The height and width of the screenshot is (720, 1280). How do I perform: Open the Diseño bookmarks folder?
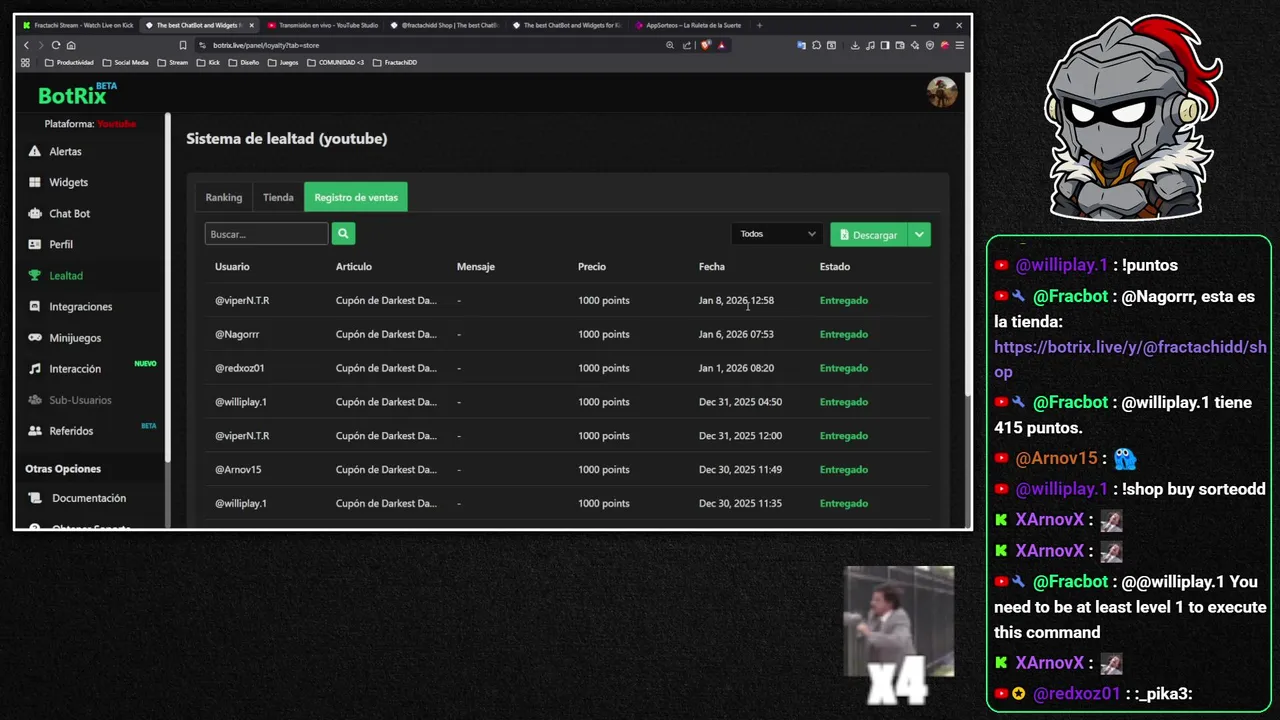(244, 62)
